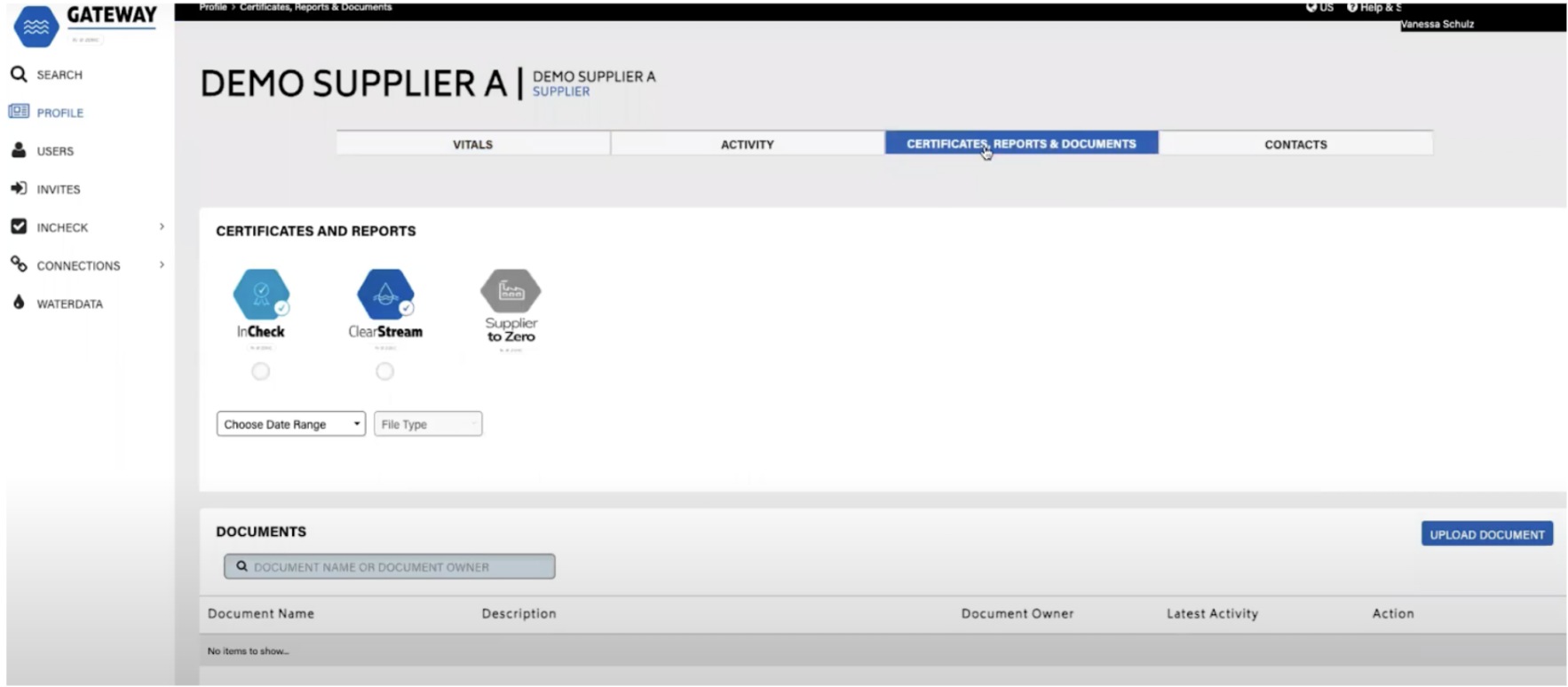Expand the Connections sidebar submenu chevron

click(162, 265)
